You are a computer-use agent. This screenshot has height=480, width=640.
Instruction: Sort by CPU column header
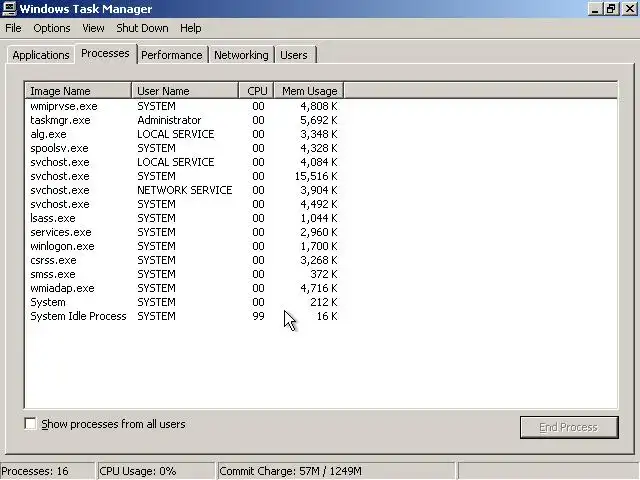(257, 91)
